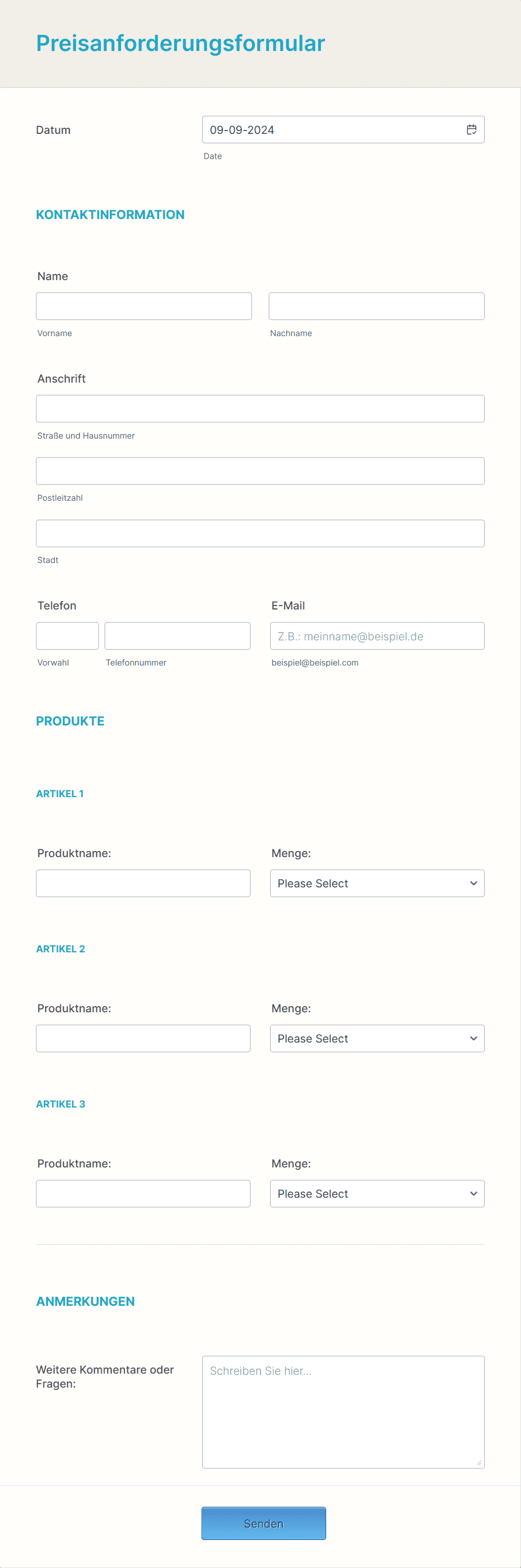
Task: Select the Nachname input field
Action: 376,305
